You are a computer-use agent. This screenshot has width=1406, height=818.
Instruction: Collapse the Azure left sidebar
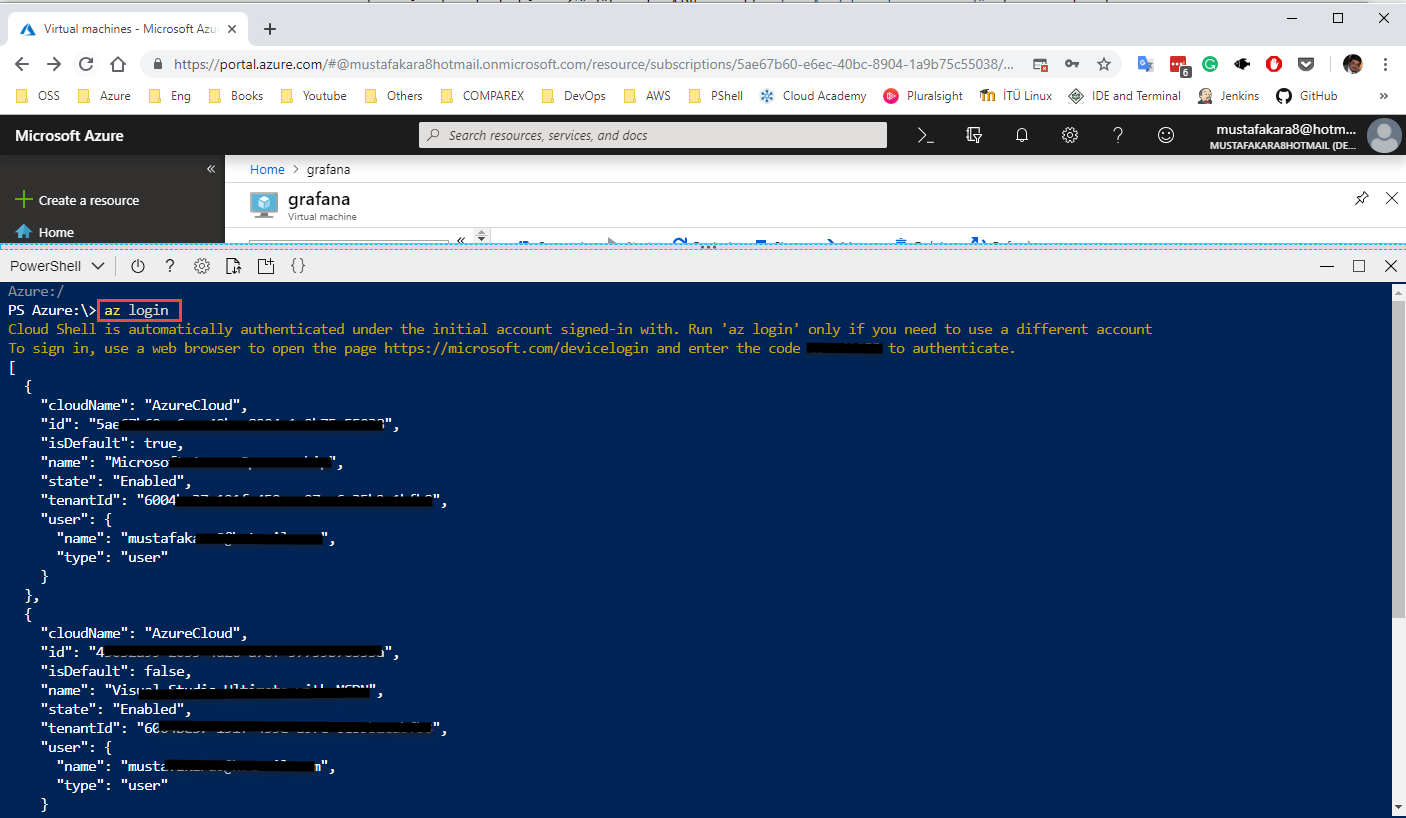point(211,169)
